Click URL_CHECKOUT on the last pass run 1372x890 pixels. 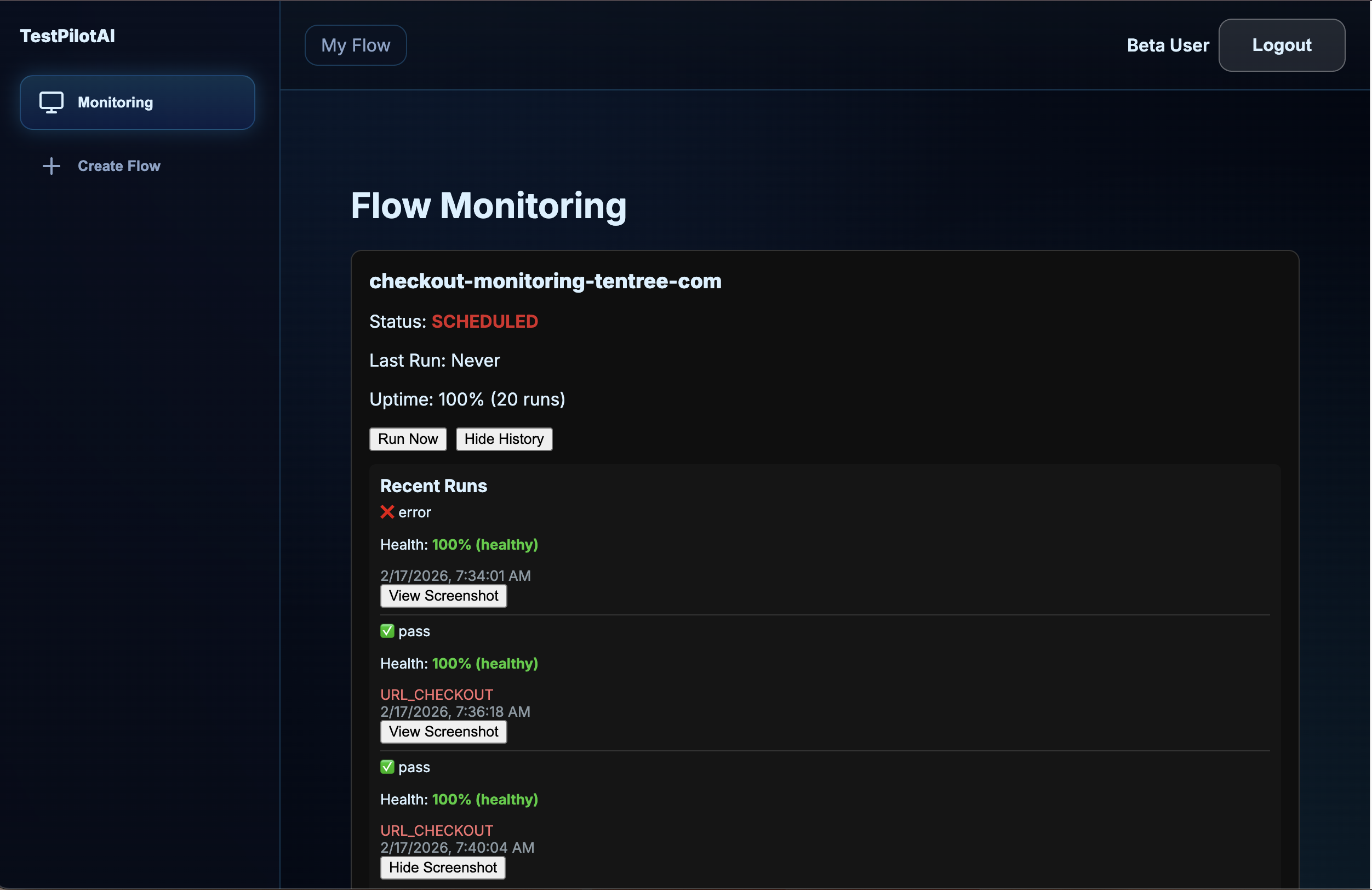tap(436, 830)
